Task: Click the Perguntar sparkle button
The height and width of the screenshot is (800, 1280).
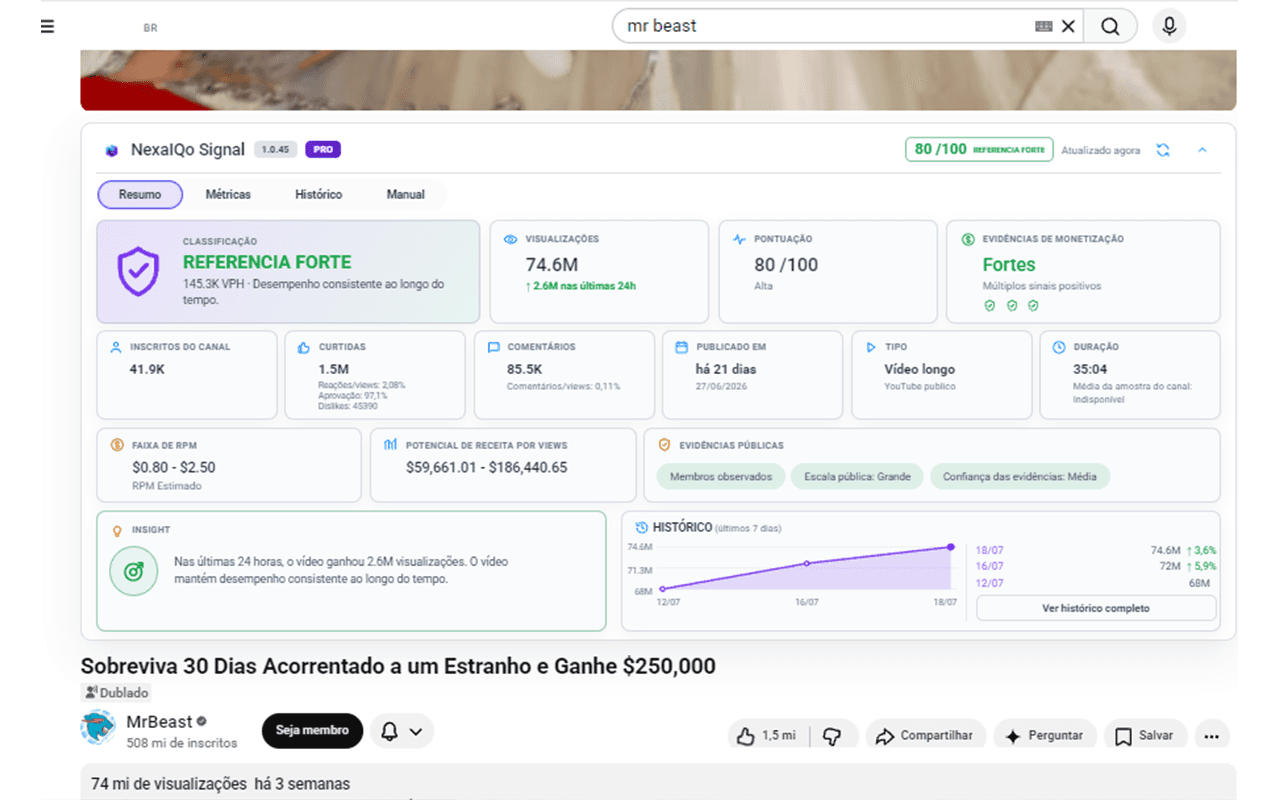Action: (x=1044, y=735)
